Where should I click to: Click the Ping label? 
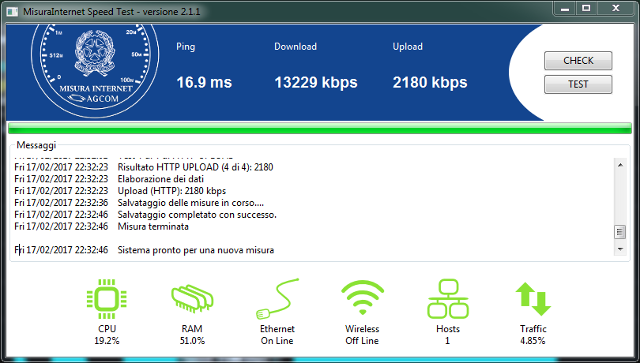click(185, 47)
